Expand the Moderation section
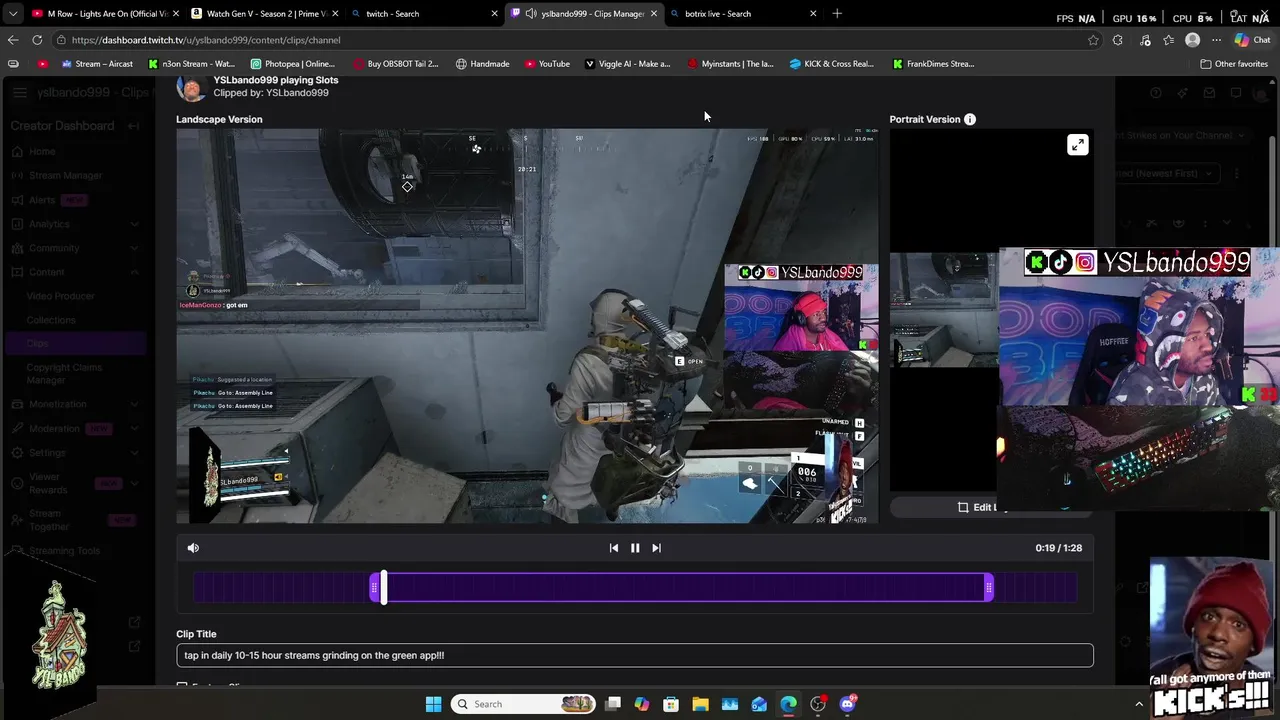The width and height of the screenshot is (1280, 720). pos(135,428)
